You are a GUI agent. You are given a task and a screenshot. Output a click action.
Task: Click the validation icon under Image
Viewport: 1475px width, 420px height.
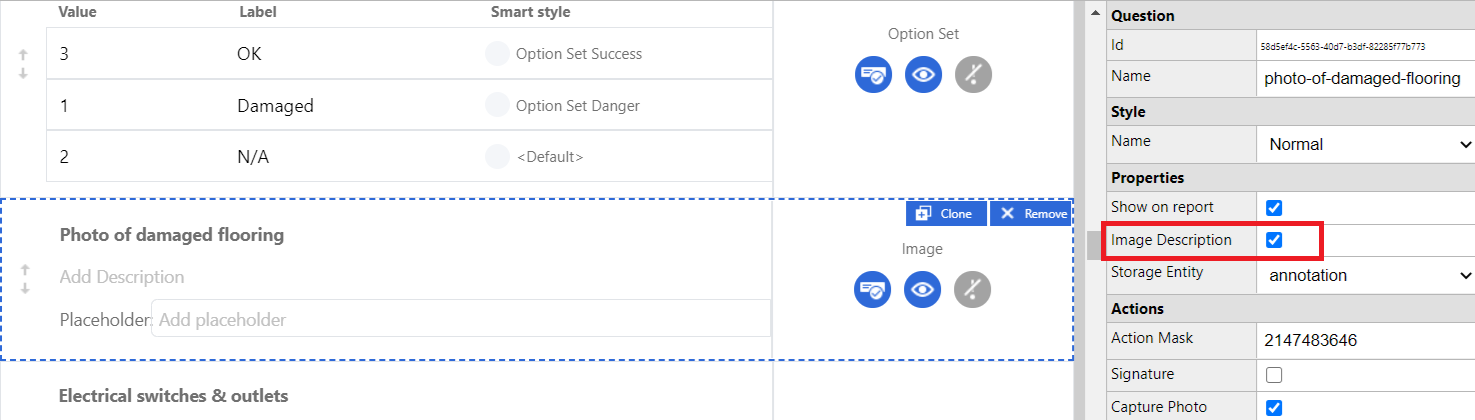(873, 290)
